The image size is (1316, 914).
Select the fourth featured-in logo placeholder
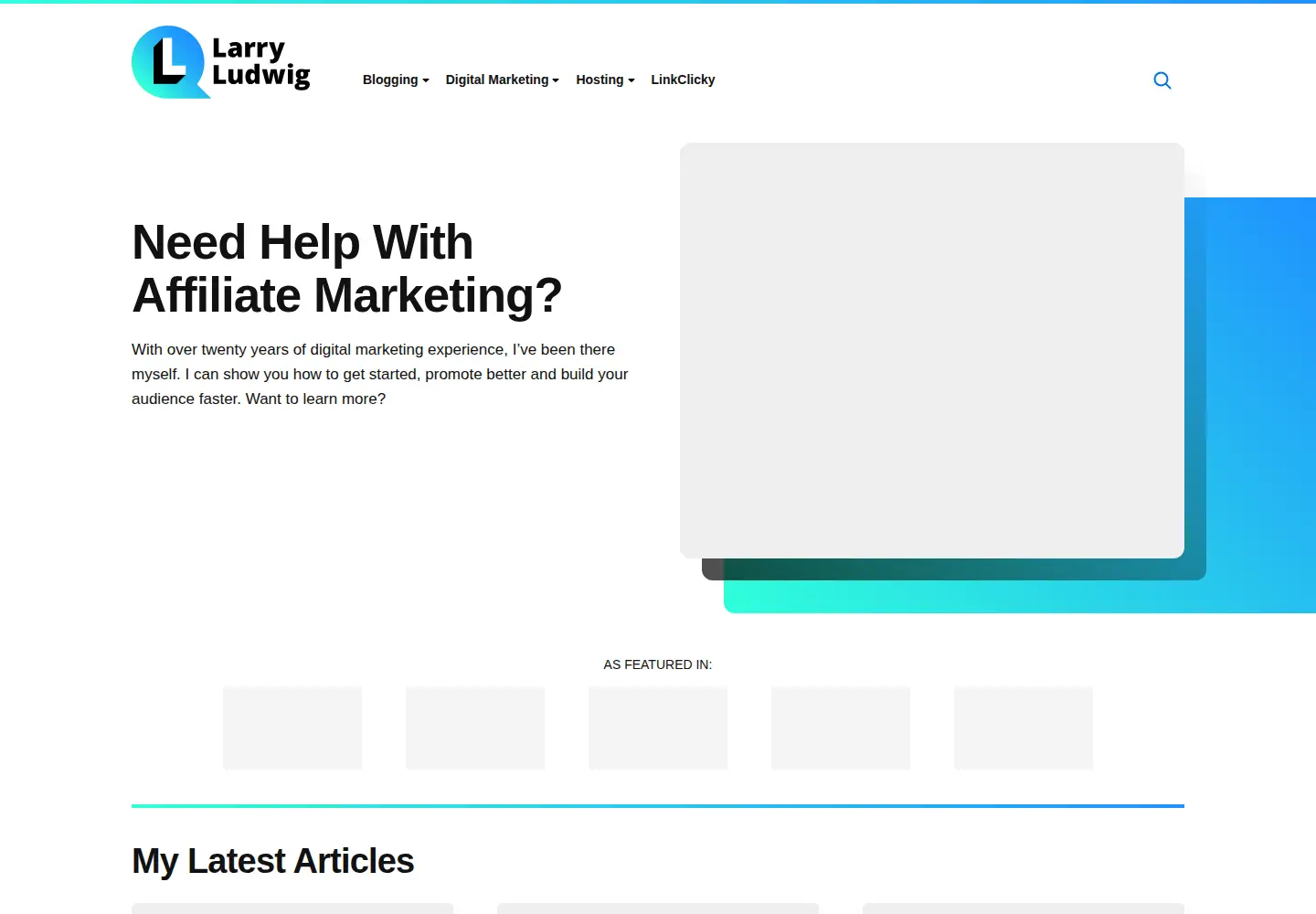(x=841, y=728)
